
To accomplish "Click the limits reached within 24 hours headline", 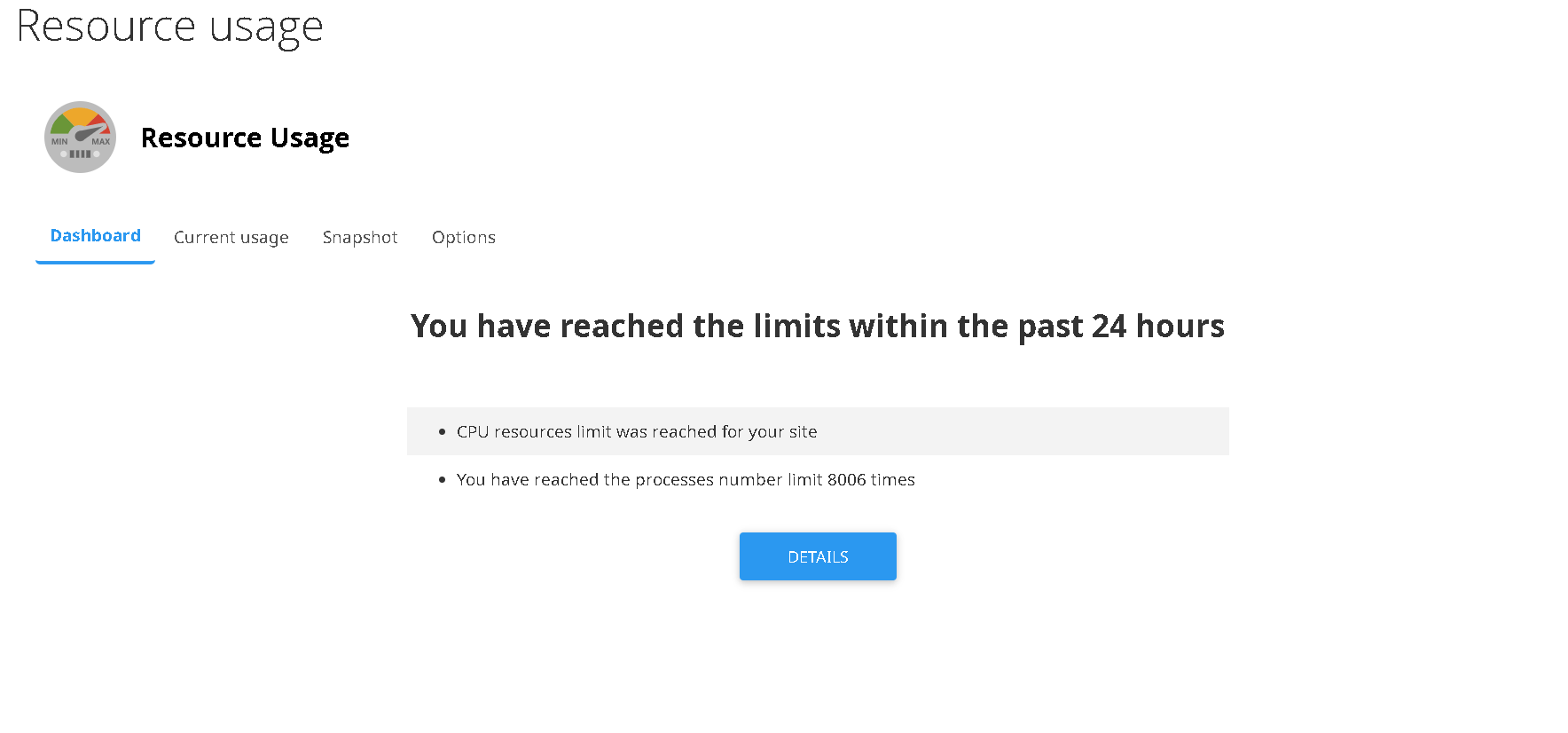I will (x=817, y=327).
